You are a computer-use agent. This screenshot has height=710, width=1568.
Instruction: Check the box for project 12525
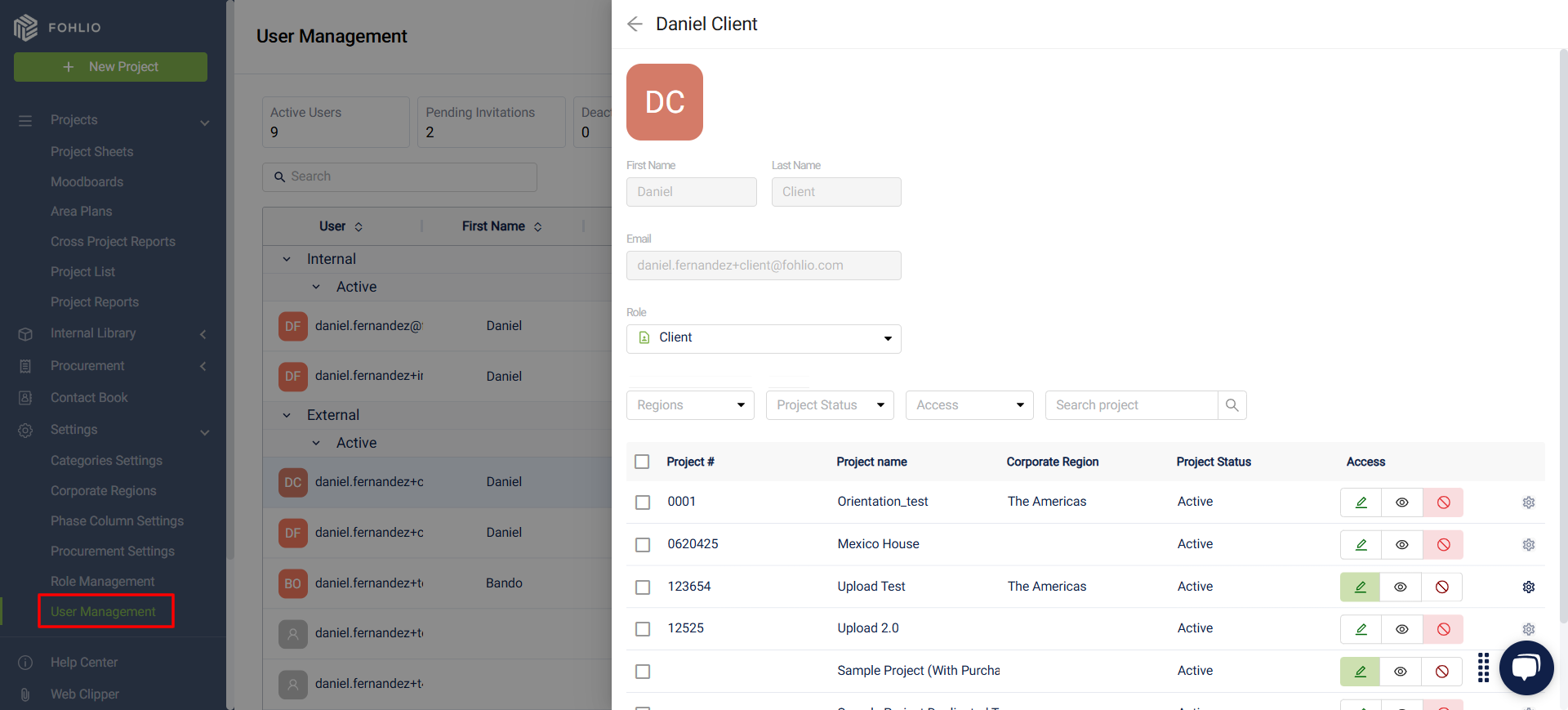tap(643, 629)
